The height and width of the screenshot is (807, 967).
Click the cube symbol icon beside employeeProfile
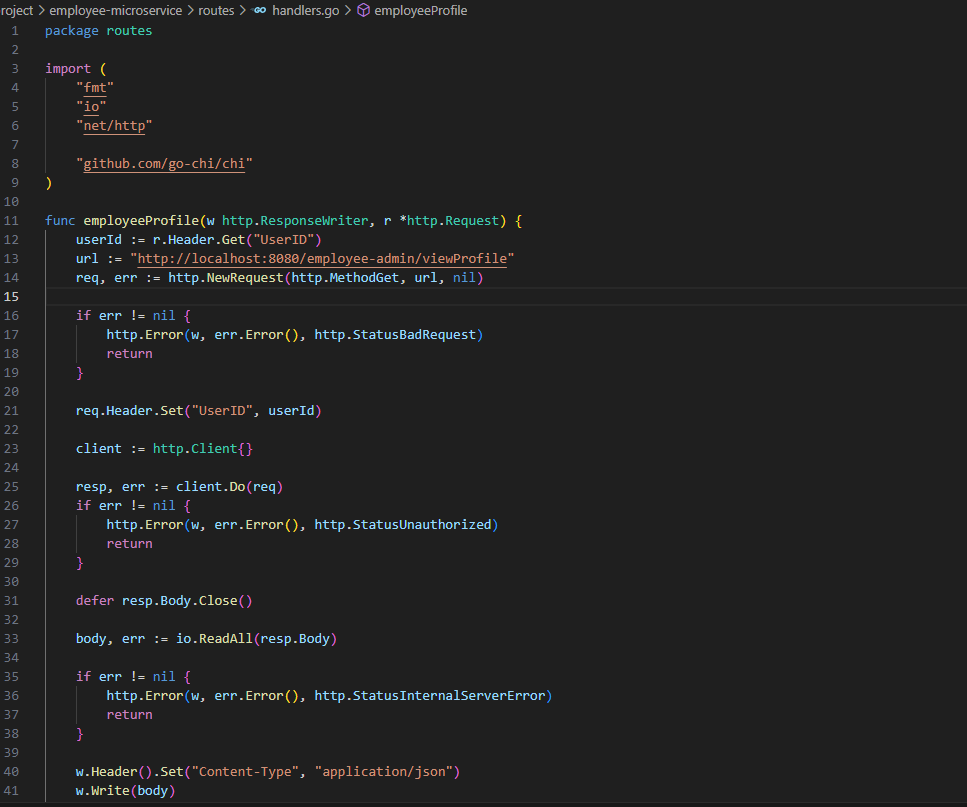click(x=364, y=10)
